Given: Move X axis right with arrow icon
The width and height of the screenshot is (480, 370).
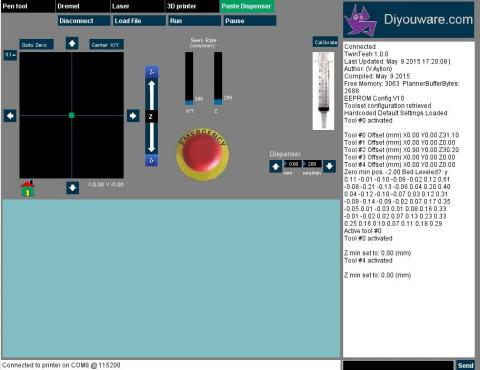Looking at the screenshot, I should pyautogui.click(x=133, y=116).
